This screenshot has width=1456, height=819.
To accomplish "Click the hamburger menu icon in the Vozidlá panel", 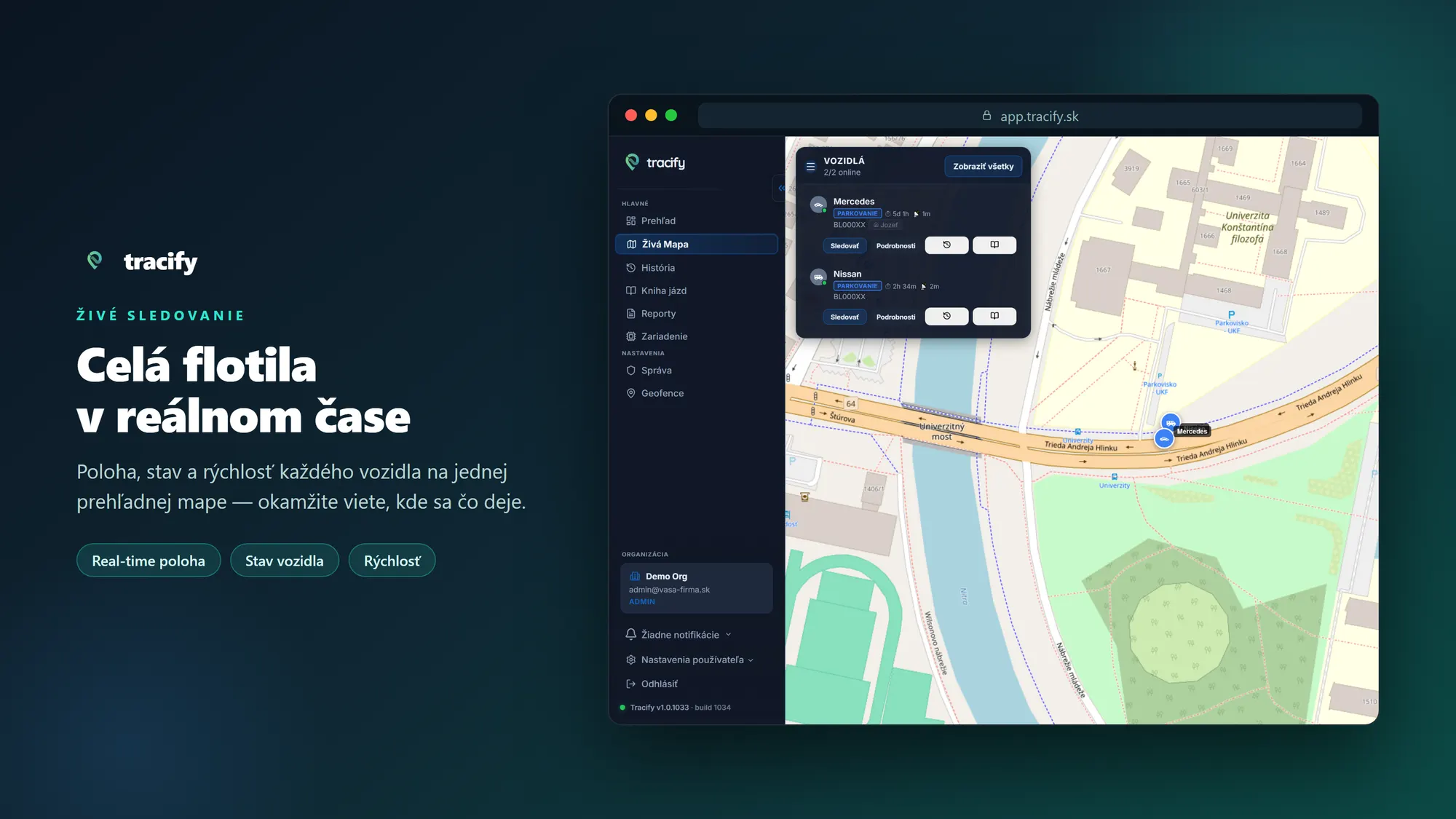I will [810, 167].
